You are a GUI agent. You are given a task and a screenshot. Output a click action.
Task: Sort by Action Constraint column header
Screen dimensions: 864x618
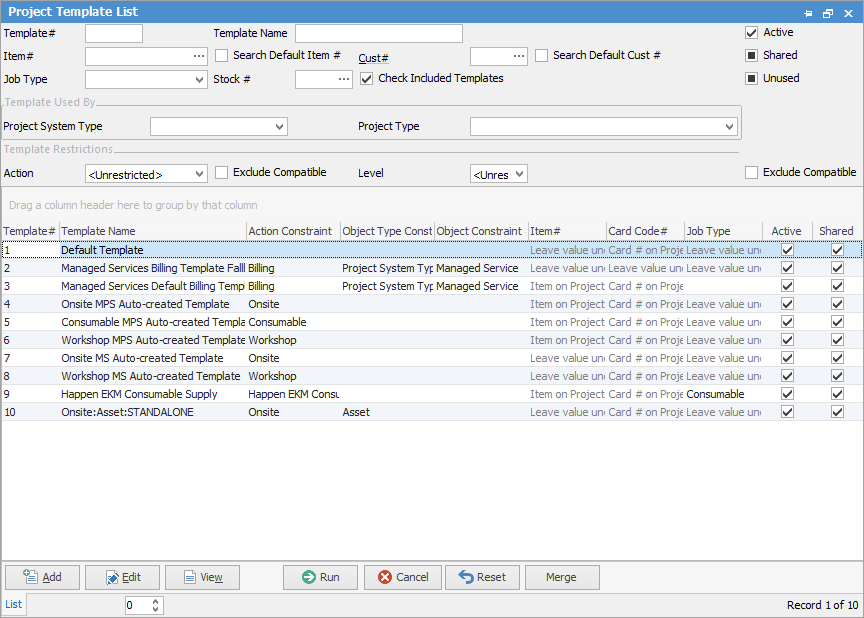point(293,231)
